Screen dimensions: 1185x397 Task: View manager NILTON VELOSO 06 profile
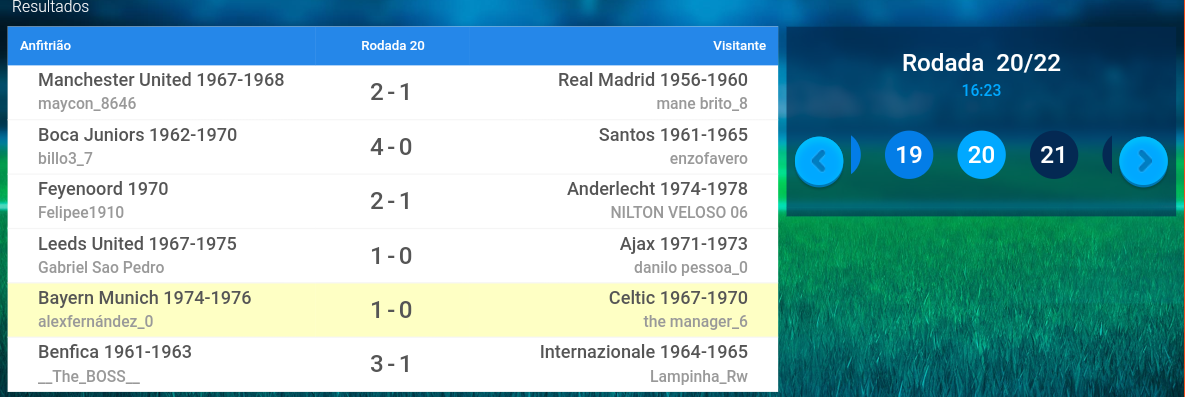click(x=679, y=212)
